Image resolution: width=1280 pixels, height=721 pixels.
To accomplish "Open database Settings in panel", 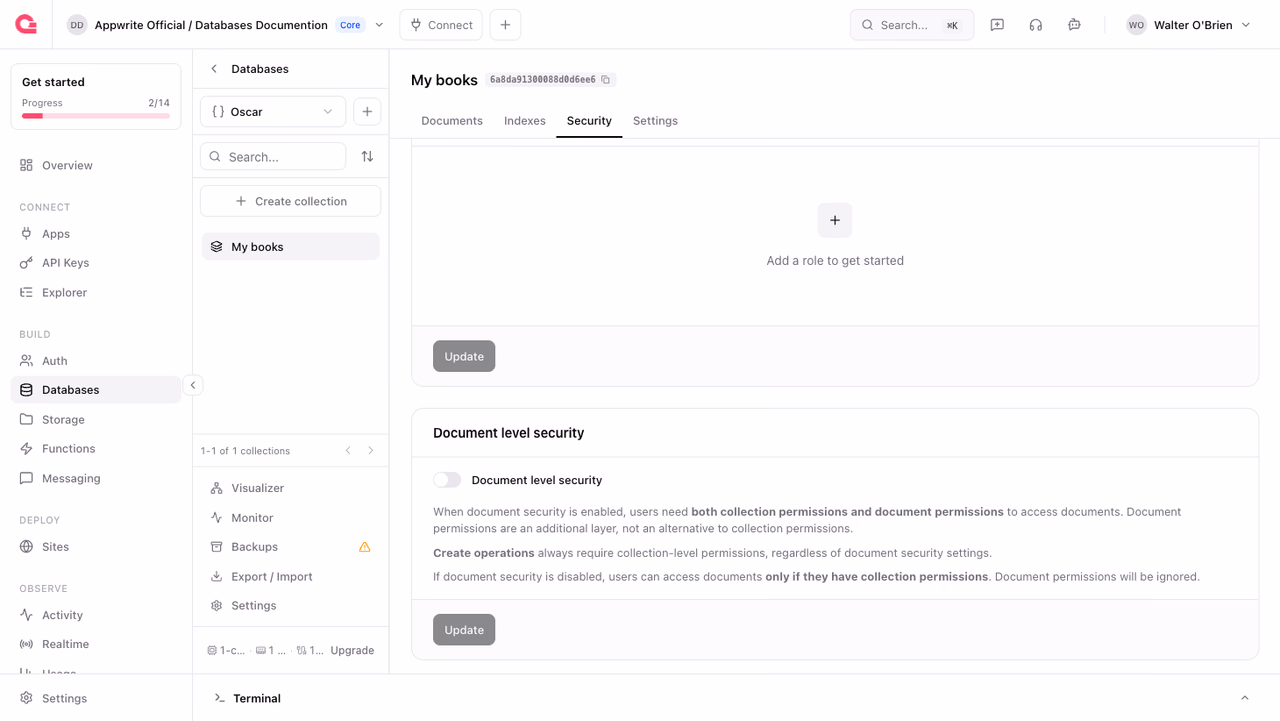I will pyautogui.click(x=291, y=606).
